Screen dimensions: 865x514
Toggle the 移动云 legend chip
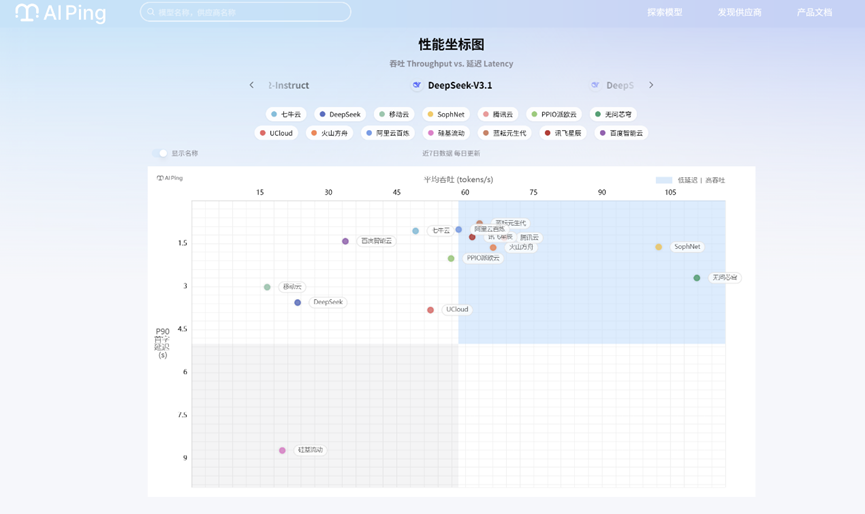[394, 114]
